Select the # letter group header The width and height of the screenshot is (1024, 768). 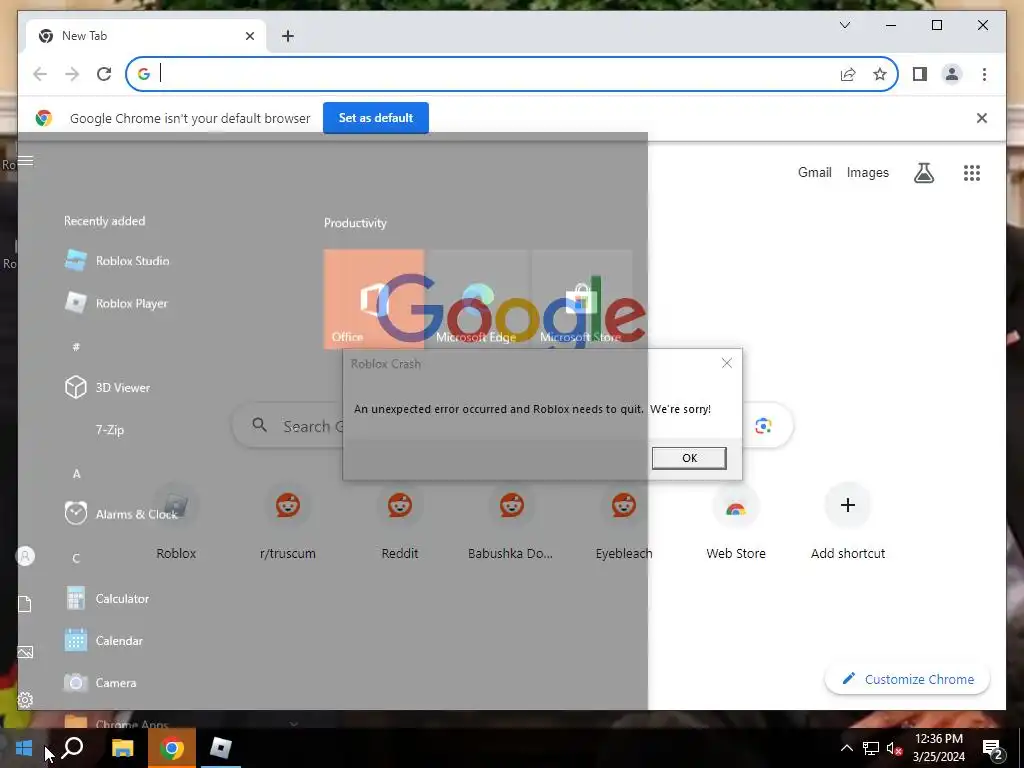coord(76,347)
